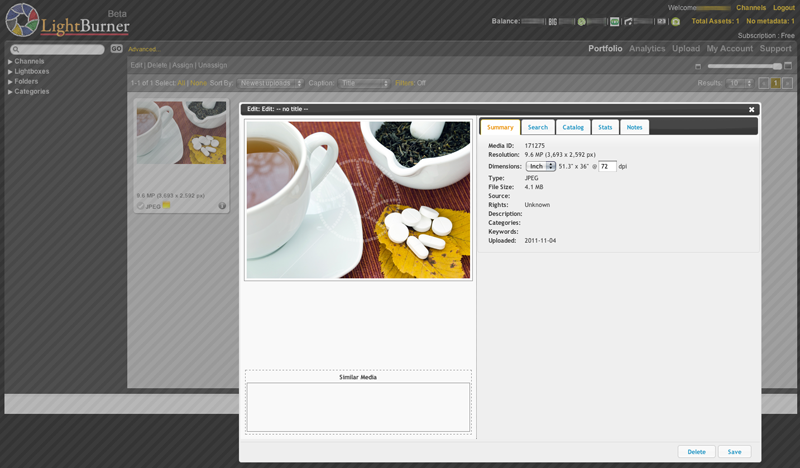Open the Sort By Newest uploads dropdown

pyautogui.click(x=270, y=83)
